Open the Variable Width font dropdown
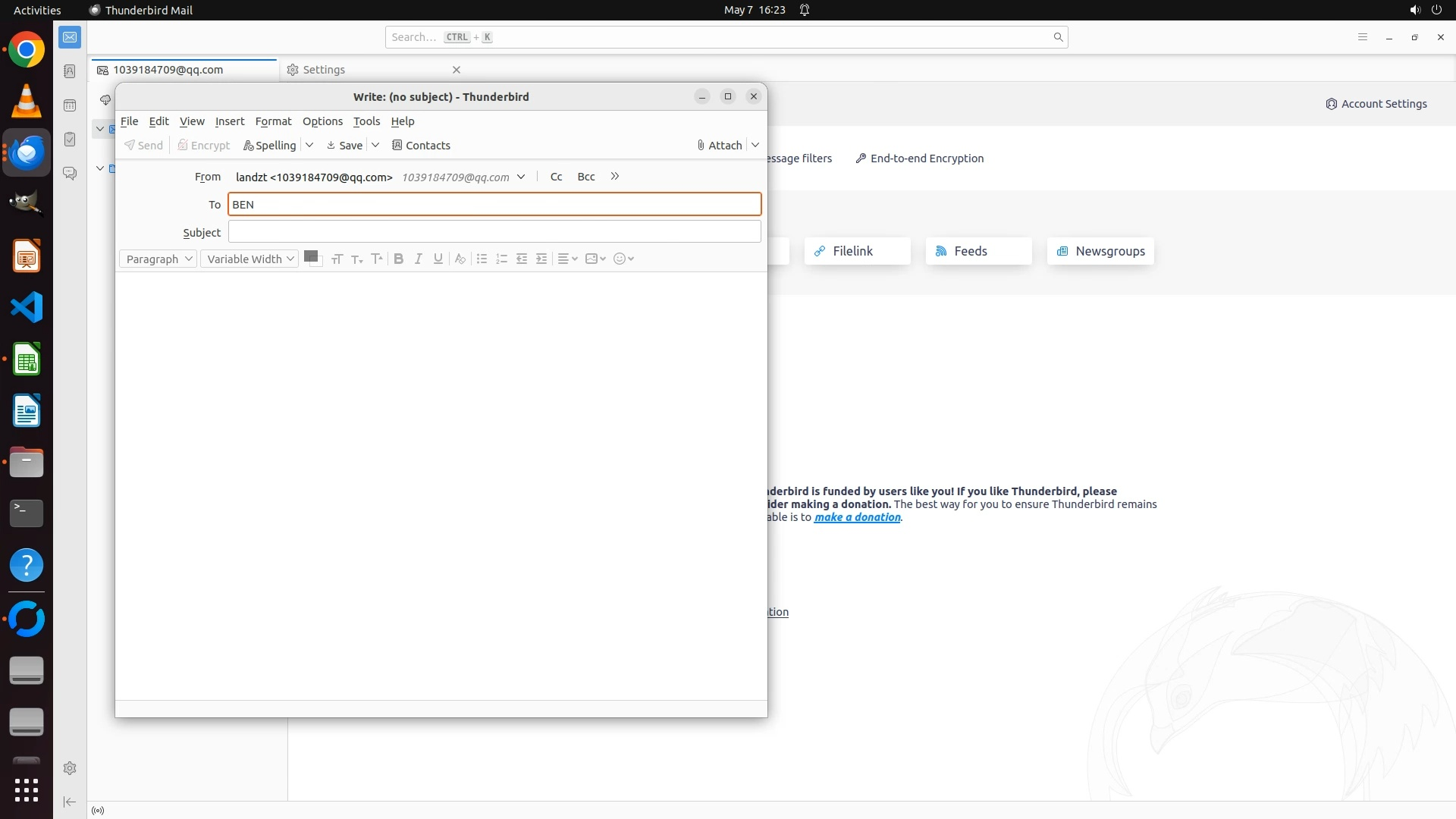Image resolution: width=1456 pixels, height=819 pixels. 249,259
